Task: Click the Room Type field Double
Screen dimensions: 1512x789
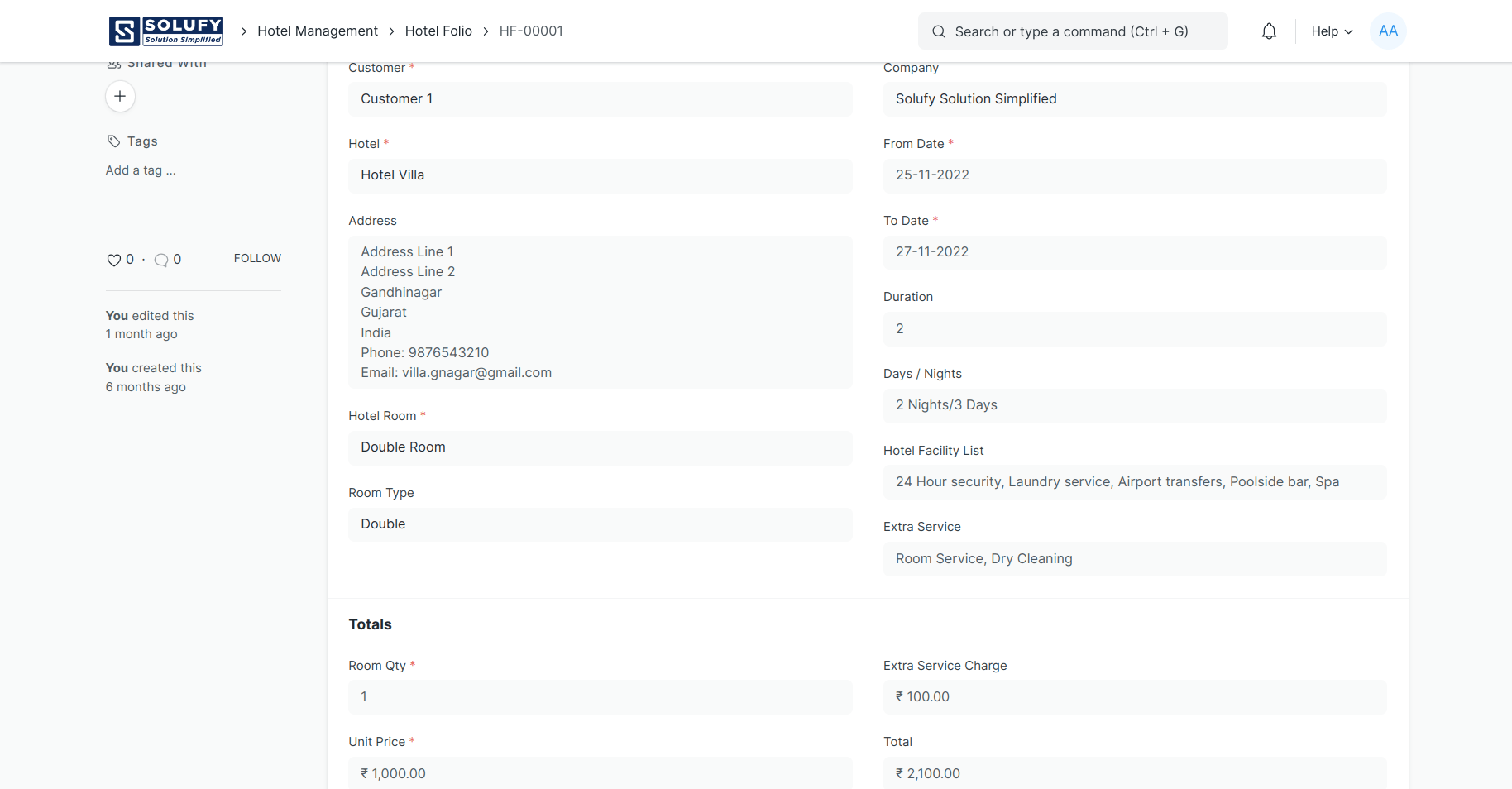Action: (x=600, y=524)
